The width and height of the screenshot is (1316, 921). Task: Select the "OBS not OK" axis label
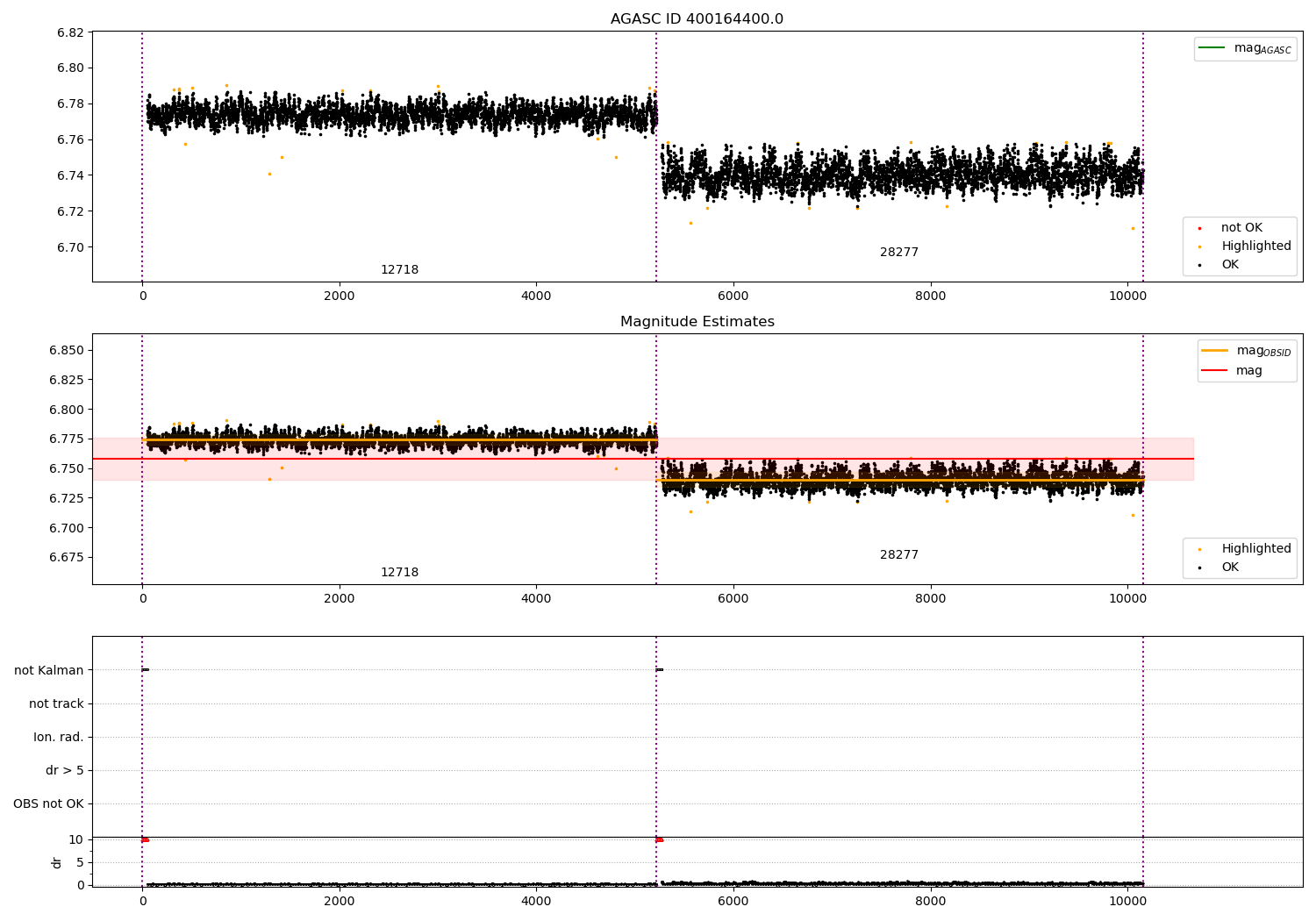tap(48, 803)
